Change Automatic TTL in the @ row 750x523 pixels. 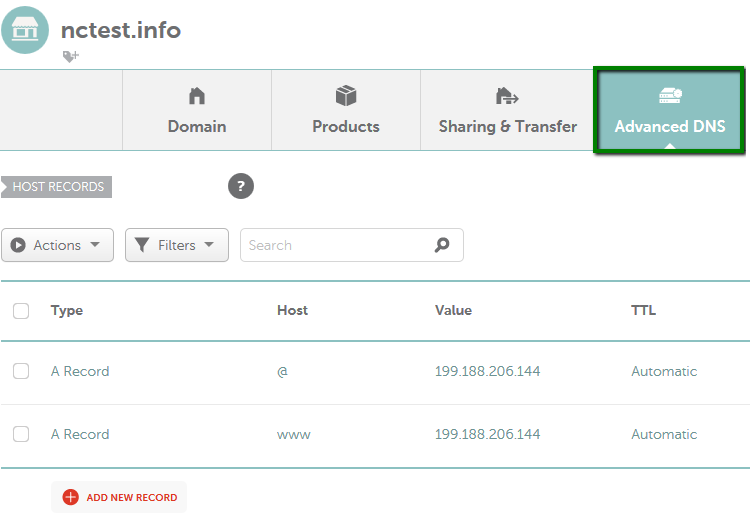coord(664,371)
